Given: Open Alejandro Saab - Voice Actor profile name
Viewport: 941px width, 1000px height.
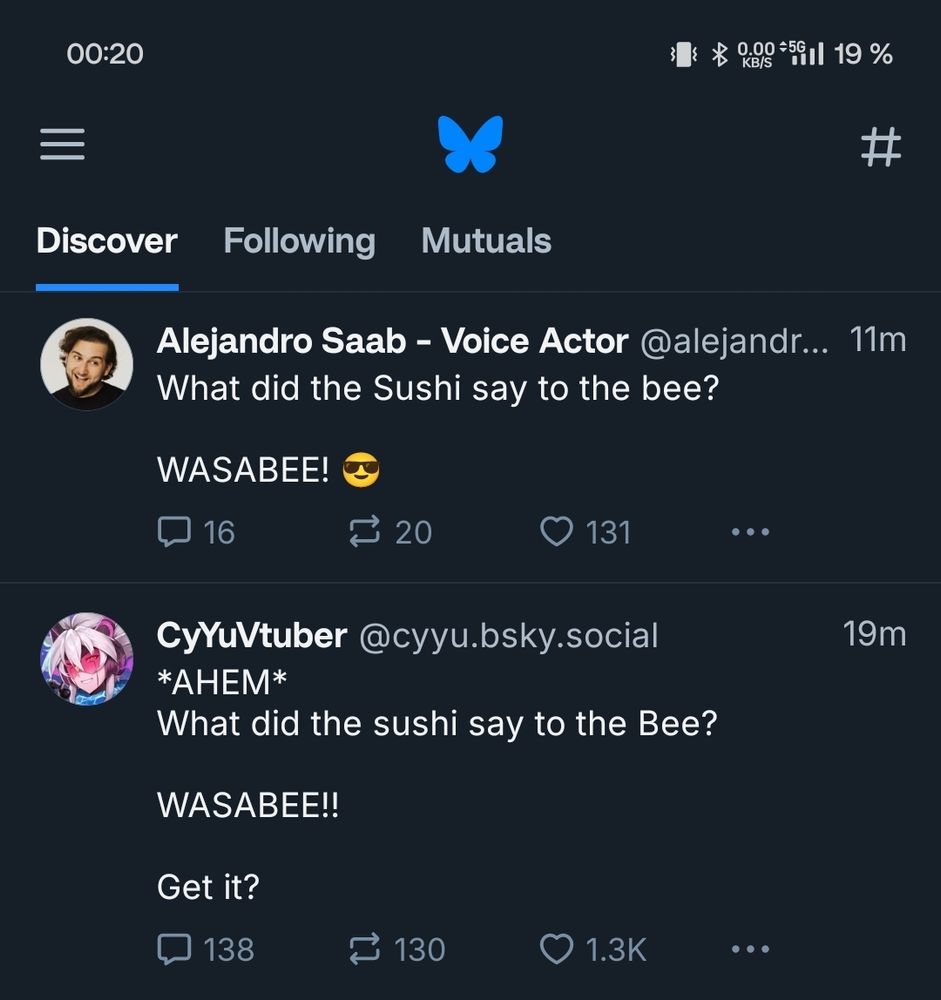Looking at the screenshot, I should coord(392,341).
